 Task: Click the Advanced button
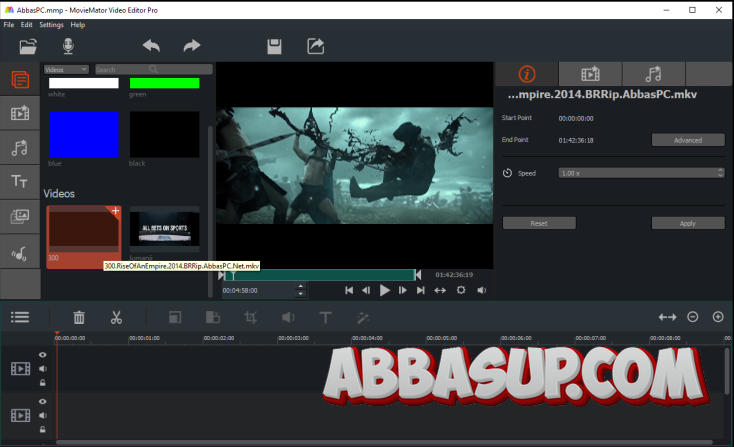pos(688,140)
